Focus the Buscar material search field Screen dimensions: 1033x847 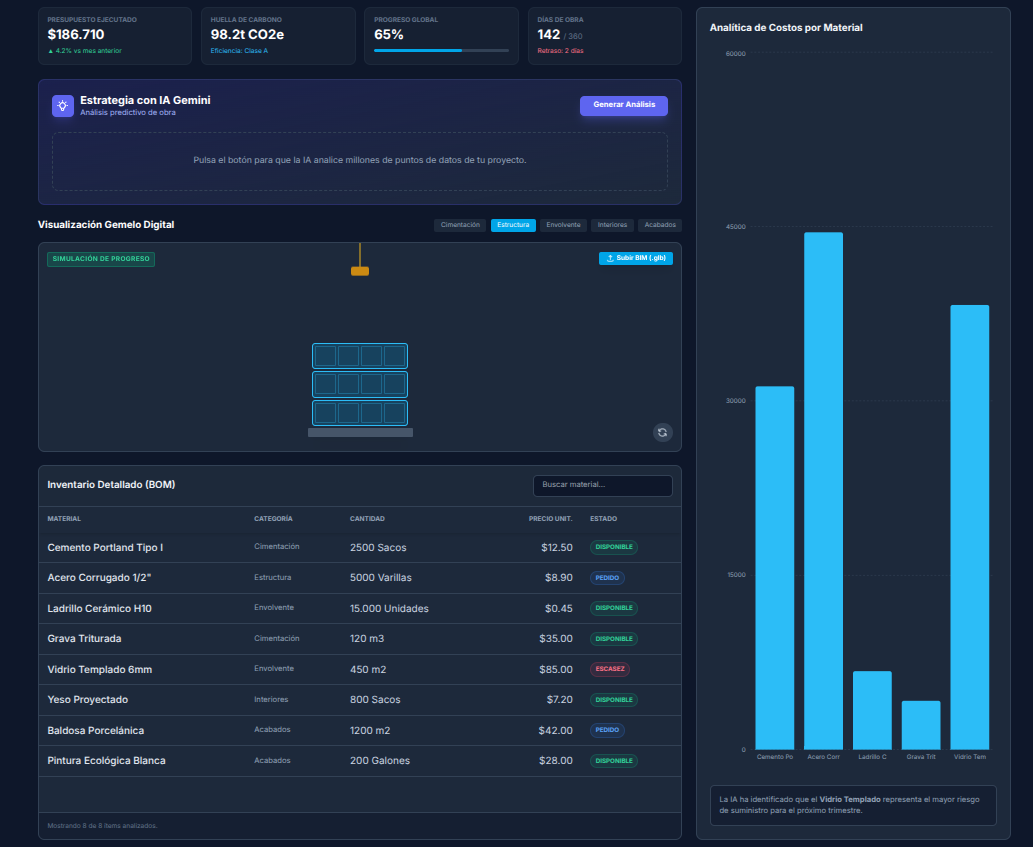(602, 485)
